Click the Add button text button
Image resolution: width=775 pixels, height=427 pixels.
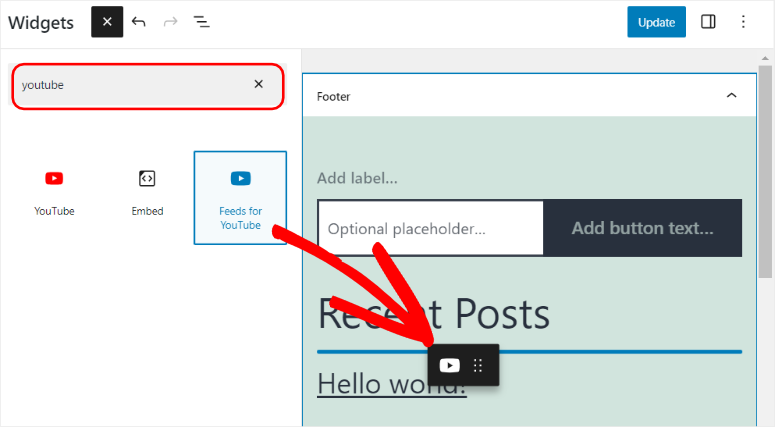tap(643, 228)
